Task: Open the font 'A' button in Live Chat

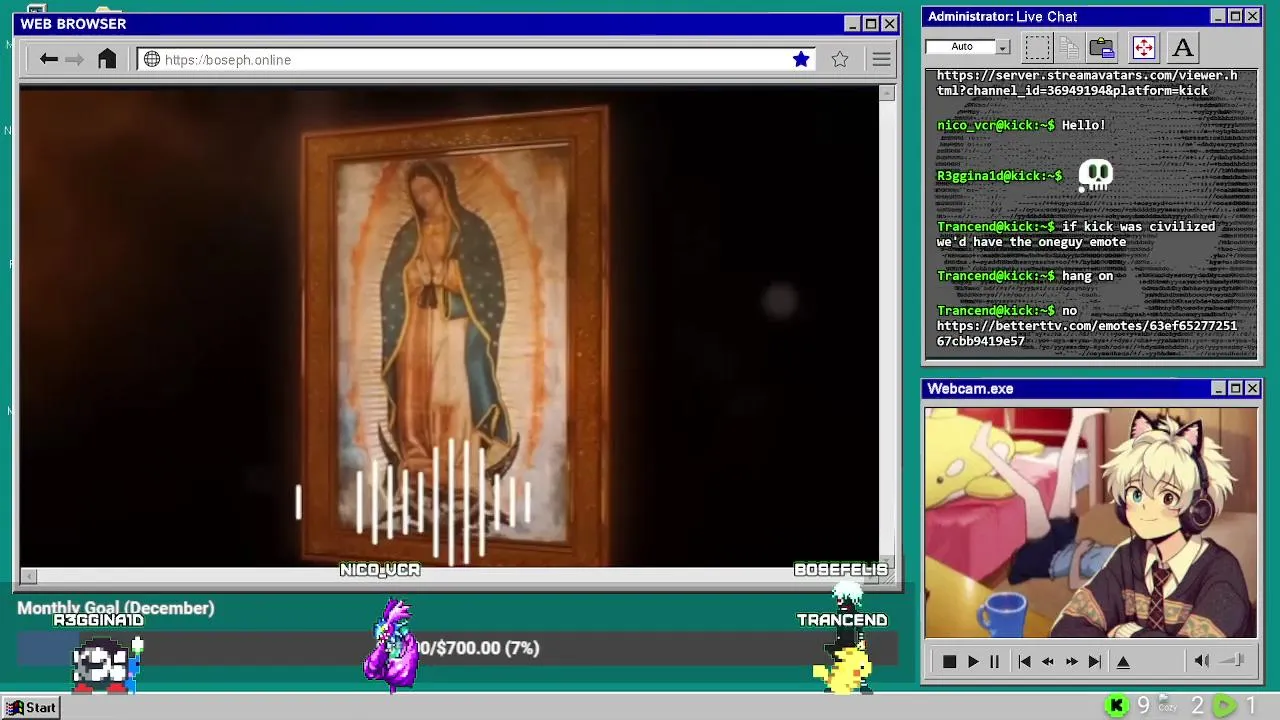Action: pyautogui.click(x=1183, y=47)
